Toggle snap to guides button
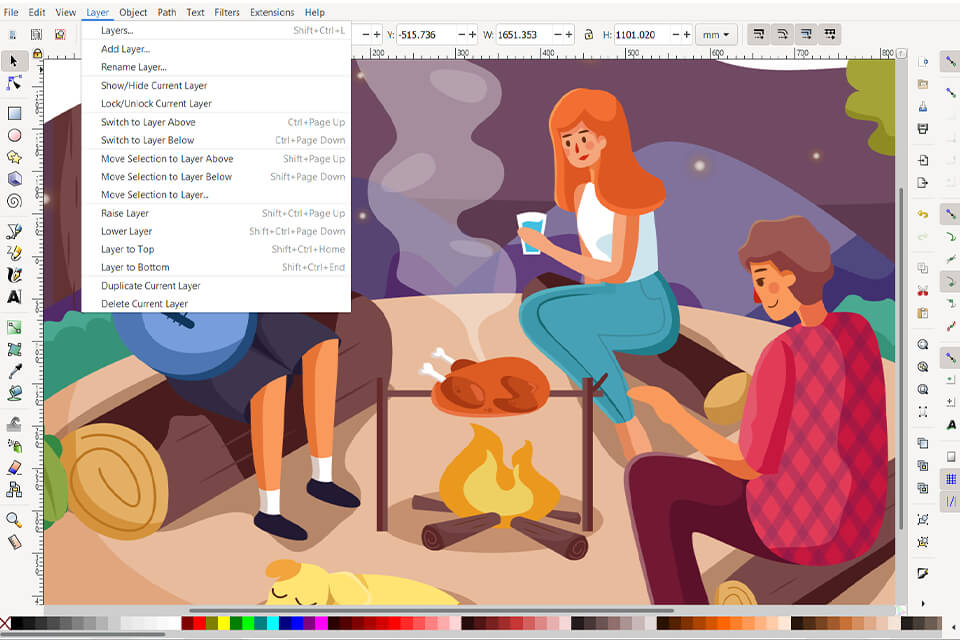Viewport: 960px width, 640px height. [950, 502]
